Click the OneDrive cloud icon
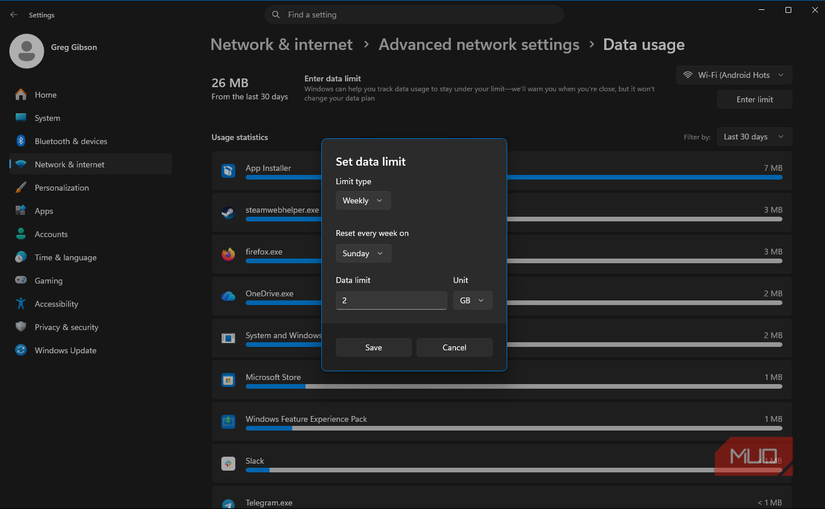 (228, 296)
